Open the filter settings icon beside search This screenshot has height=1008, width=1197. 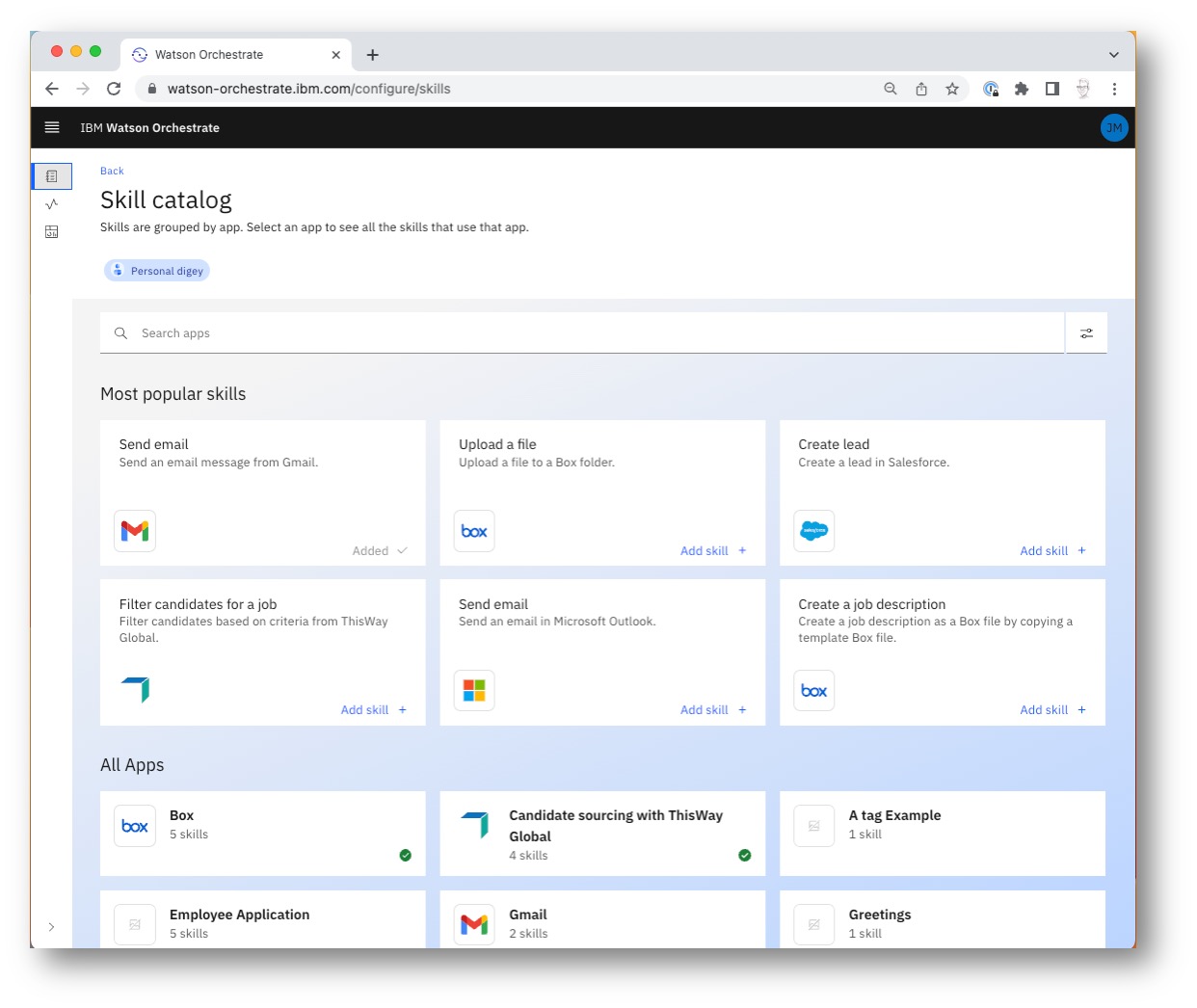(1086, 332)
